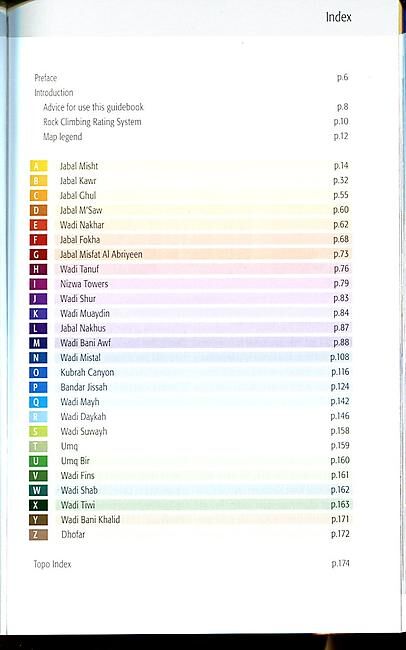This screenshot has width=406, height=650.
Task: Click the letter X section marker
Action: tap(39, 505)
